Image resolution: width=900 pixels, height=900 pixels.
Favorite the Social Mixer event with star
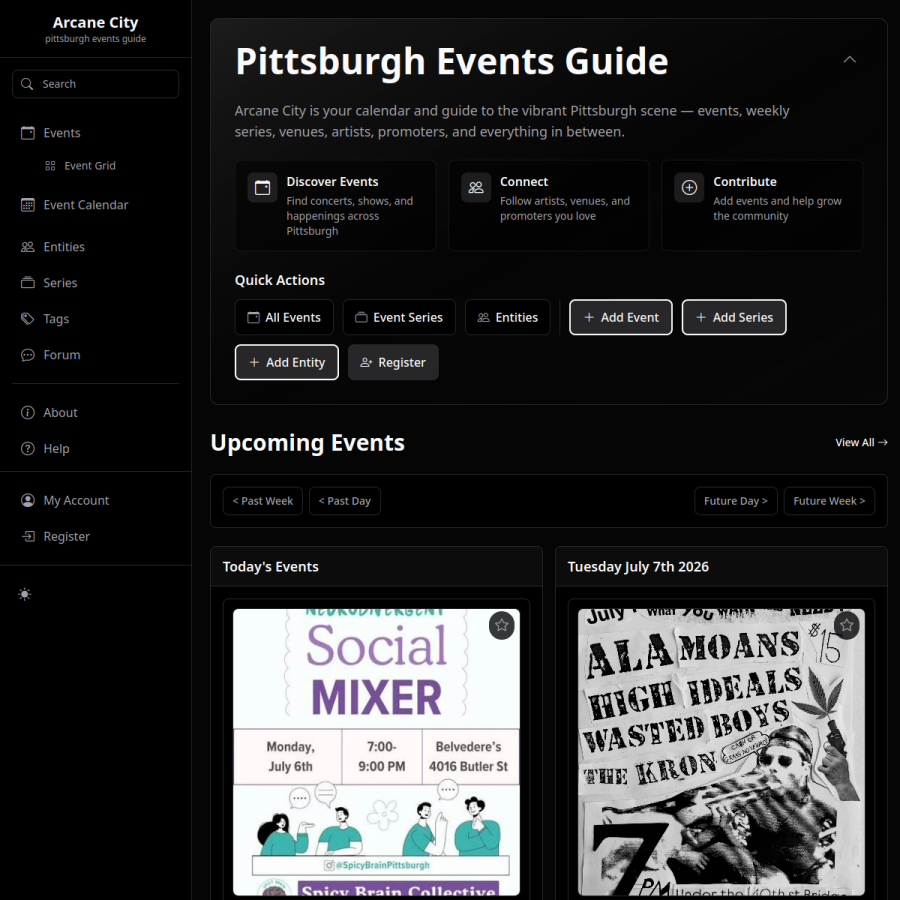point(502,625)
